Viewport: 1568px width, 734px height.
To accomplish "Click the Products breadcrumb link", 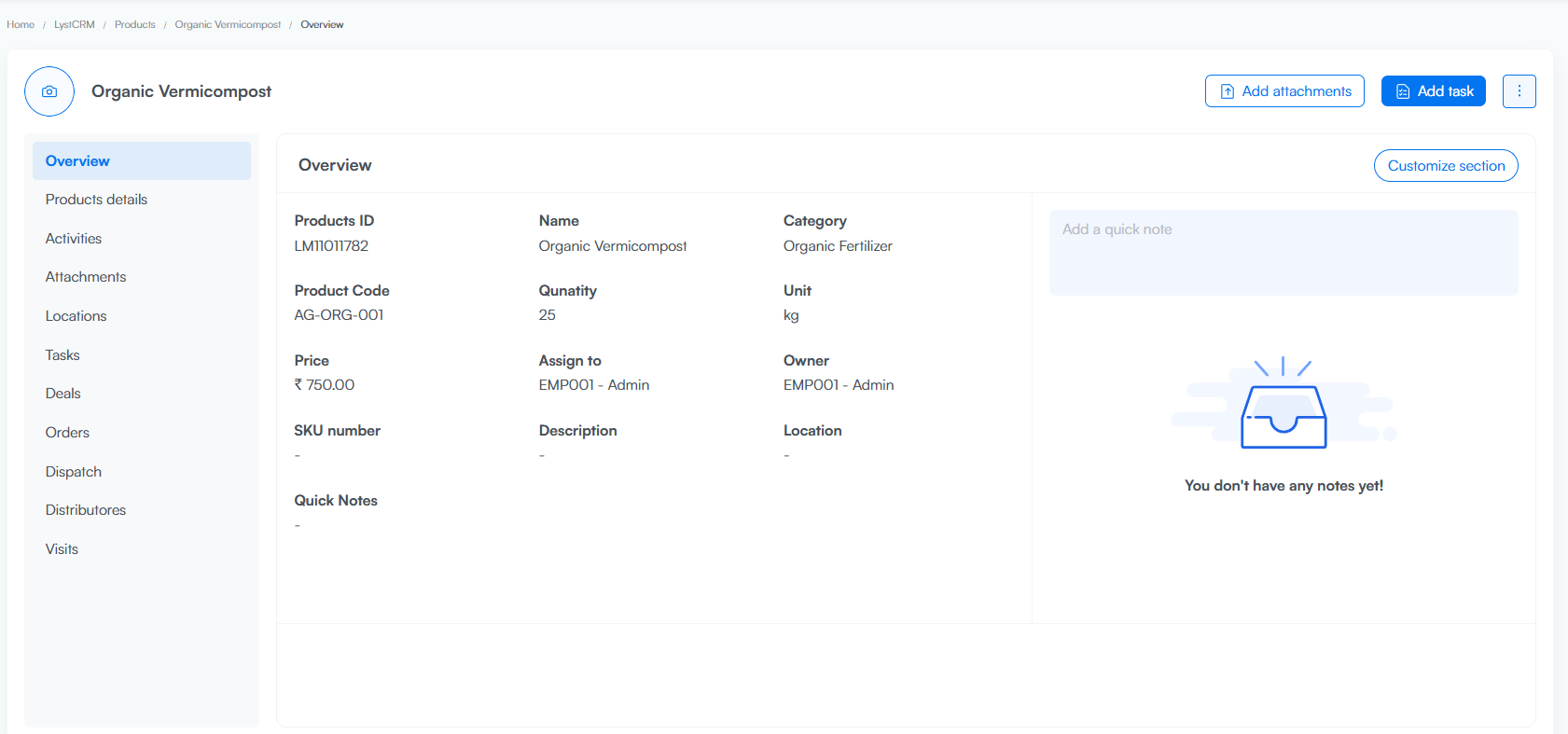I will coord(135,25).
